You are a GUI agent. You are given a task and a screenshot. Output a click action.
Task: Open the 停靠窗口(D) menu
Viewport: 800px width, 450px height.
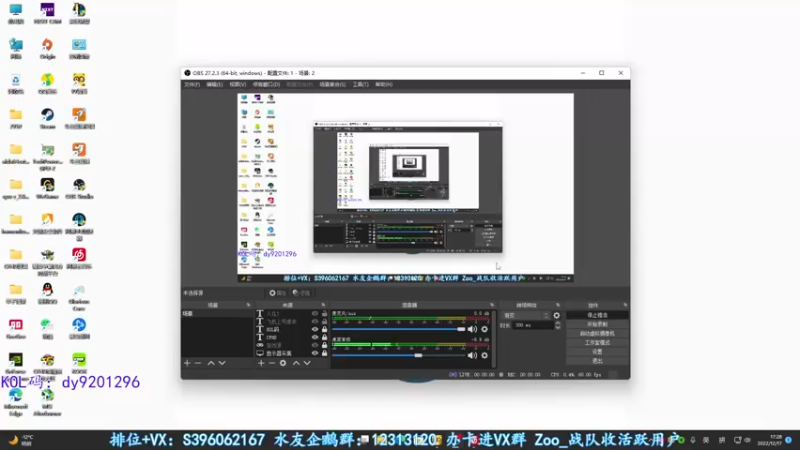point(266,84)
